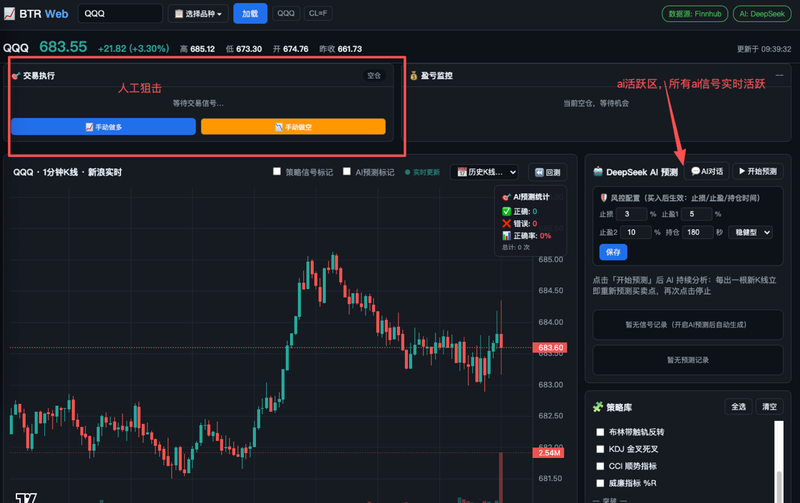Open the 回测 backtest button
The height and width of the screenshot is (503, 800).
click(x=547, y=172)
